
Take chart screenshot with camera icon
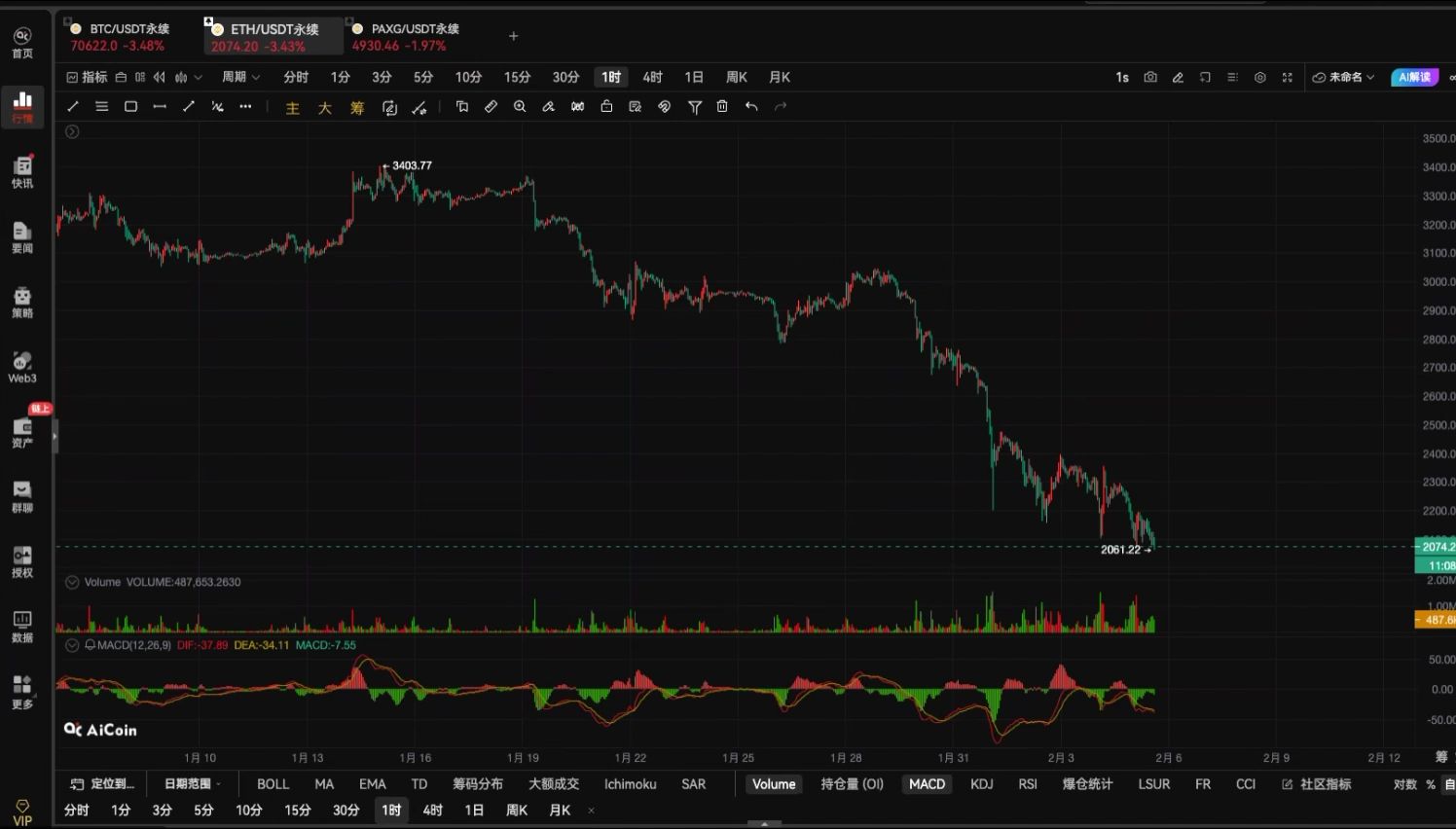1150,77
